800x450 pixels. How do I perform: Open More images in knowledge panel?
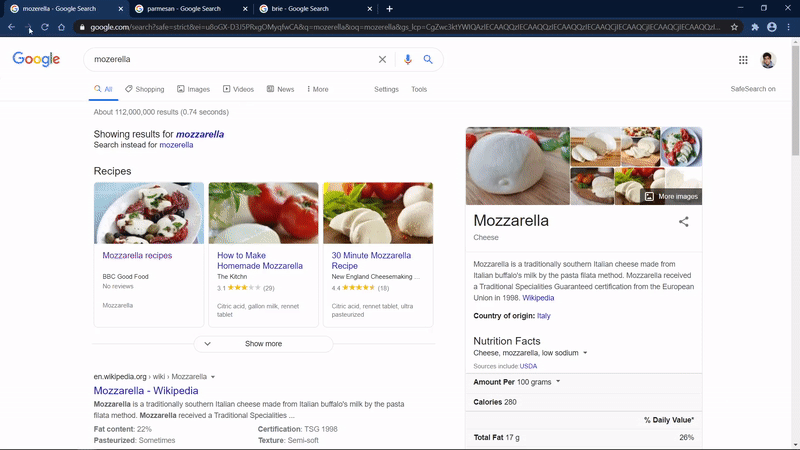click(x=671, y=196)
